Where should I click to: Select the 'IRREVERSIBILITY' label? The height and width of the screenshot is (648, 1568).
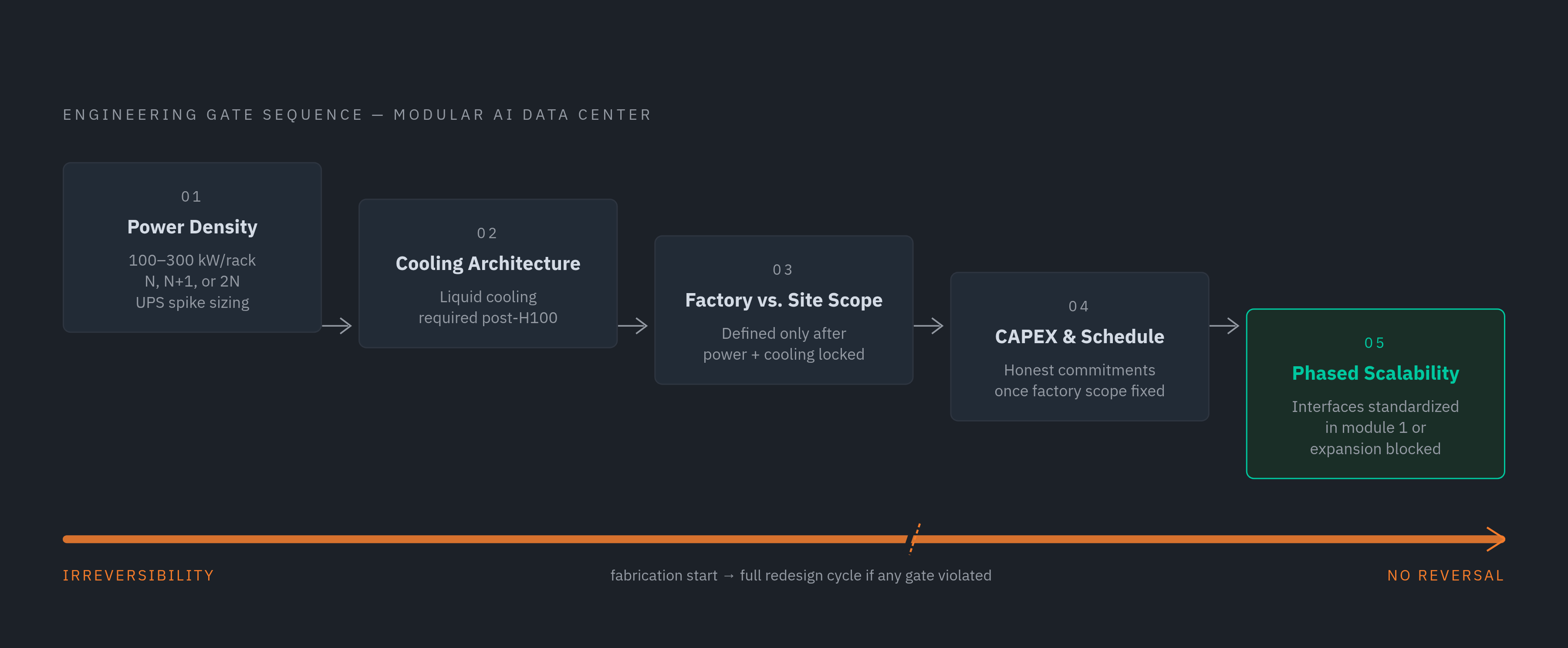coord(139,576)
